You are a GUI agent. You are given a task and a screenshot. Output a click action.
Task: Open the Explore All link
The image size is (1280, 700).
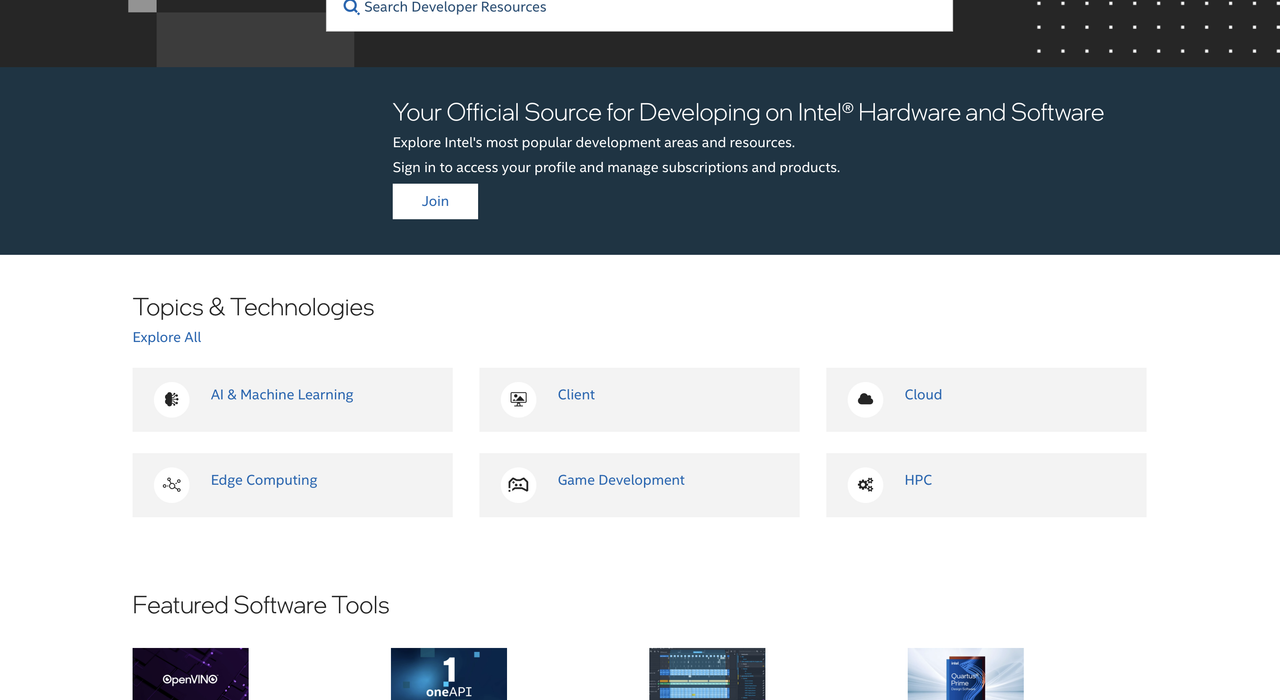(x=167, y=337)
